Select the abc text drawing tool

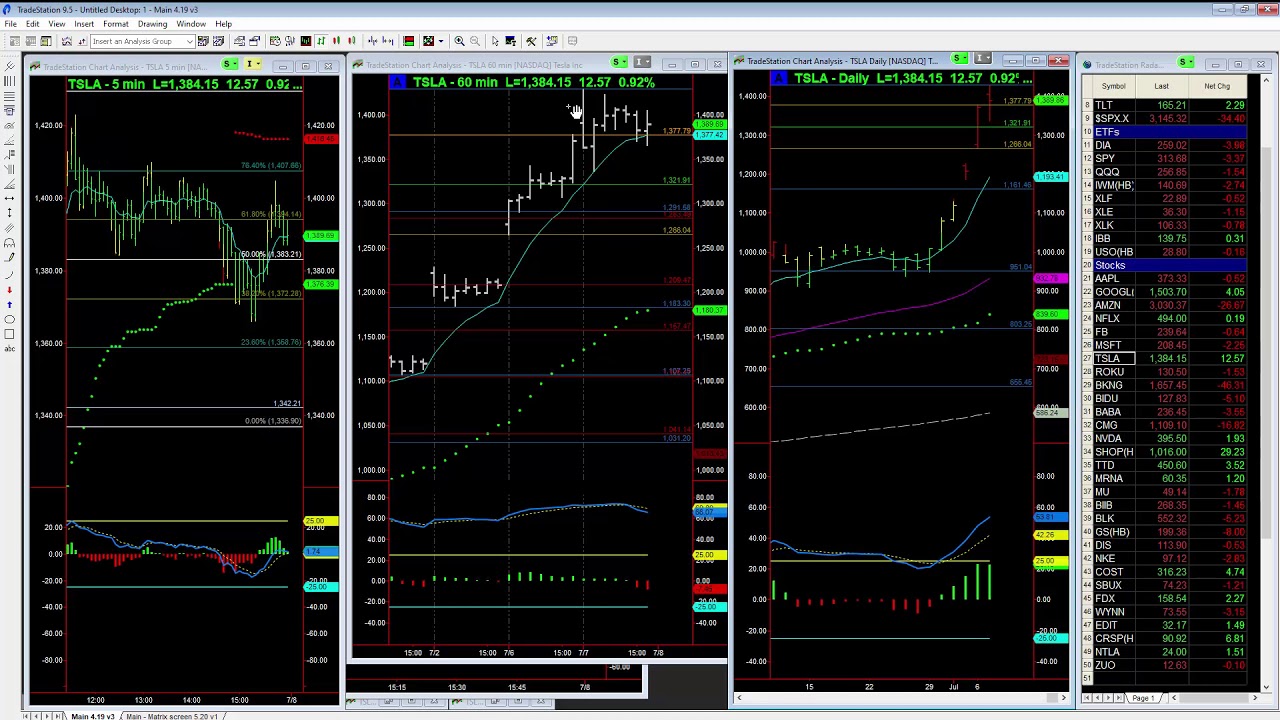pos(9,349)
